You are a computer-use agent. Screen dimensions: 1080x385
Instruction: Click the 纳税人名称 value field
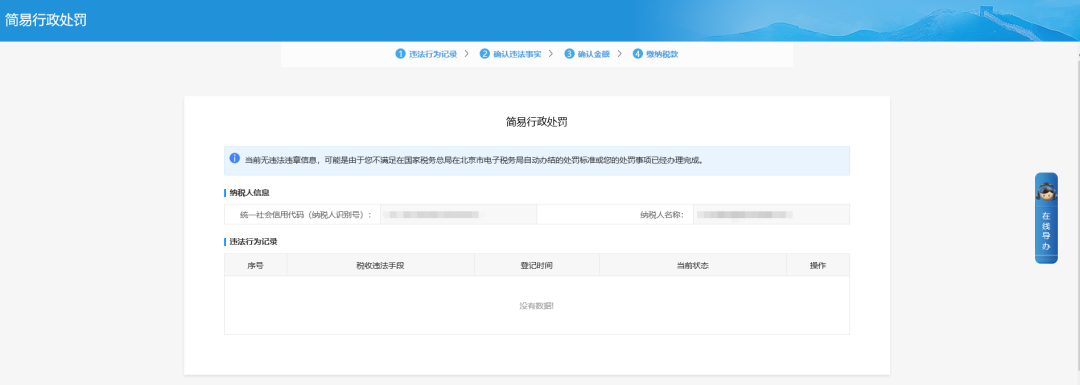[x=771, y=215]
